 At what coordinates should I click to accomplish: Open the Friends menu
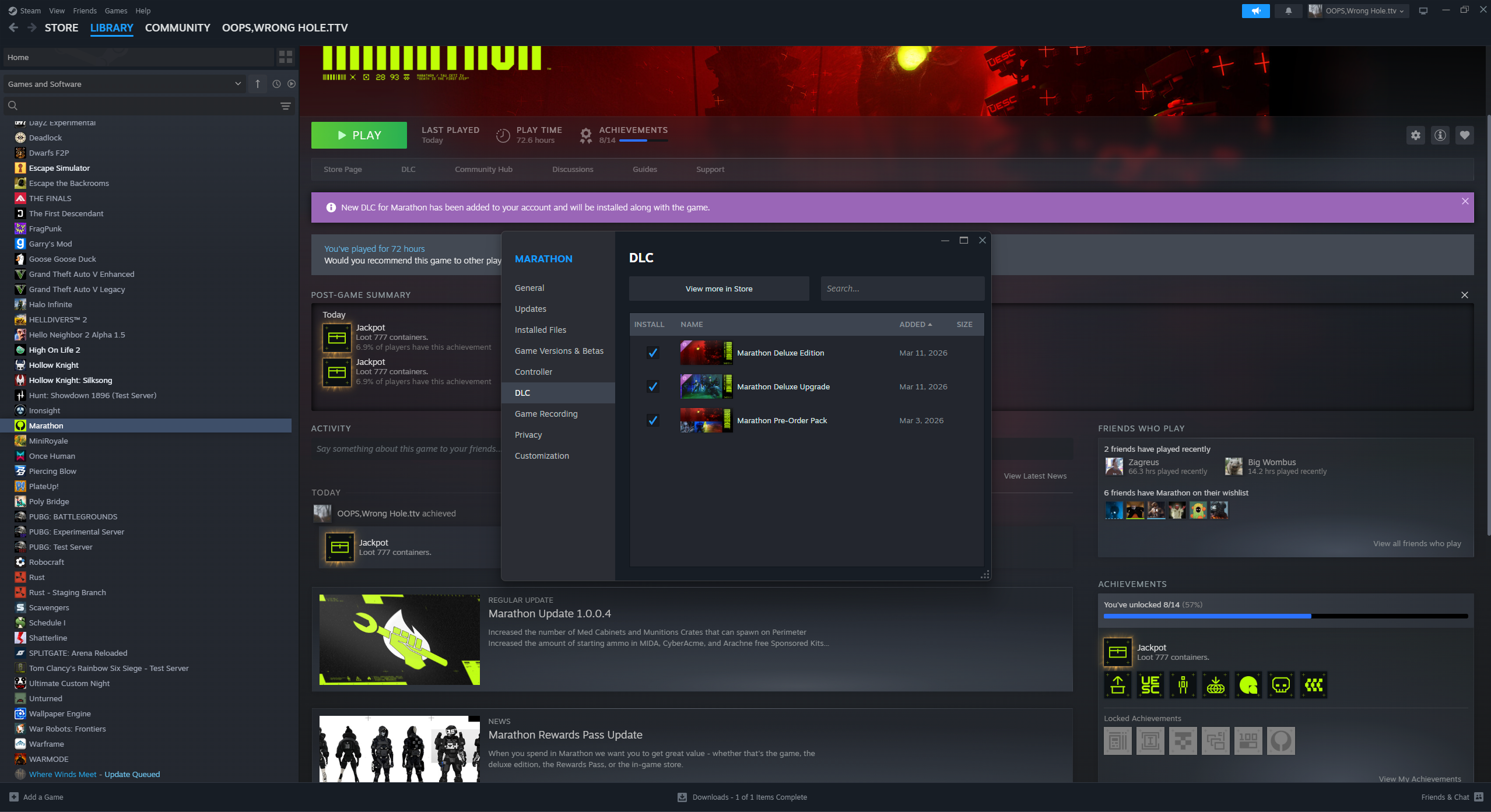click(x=85, y=10)
